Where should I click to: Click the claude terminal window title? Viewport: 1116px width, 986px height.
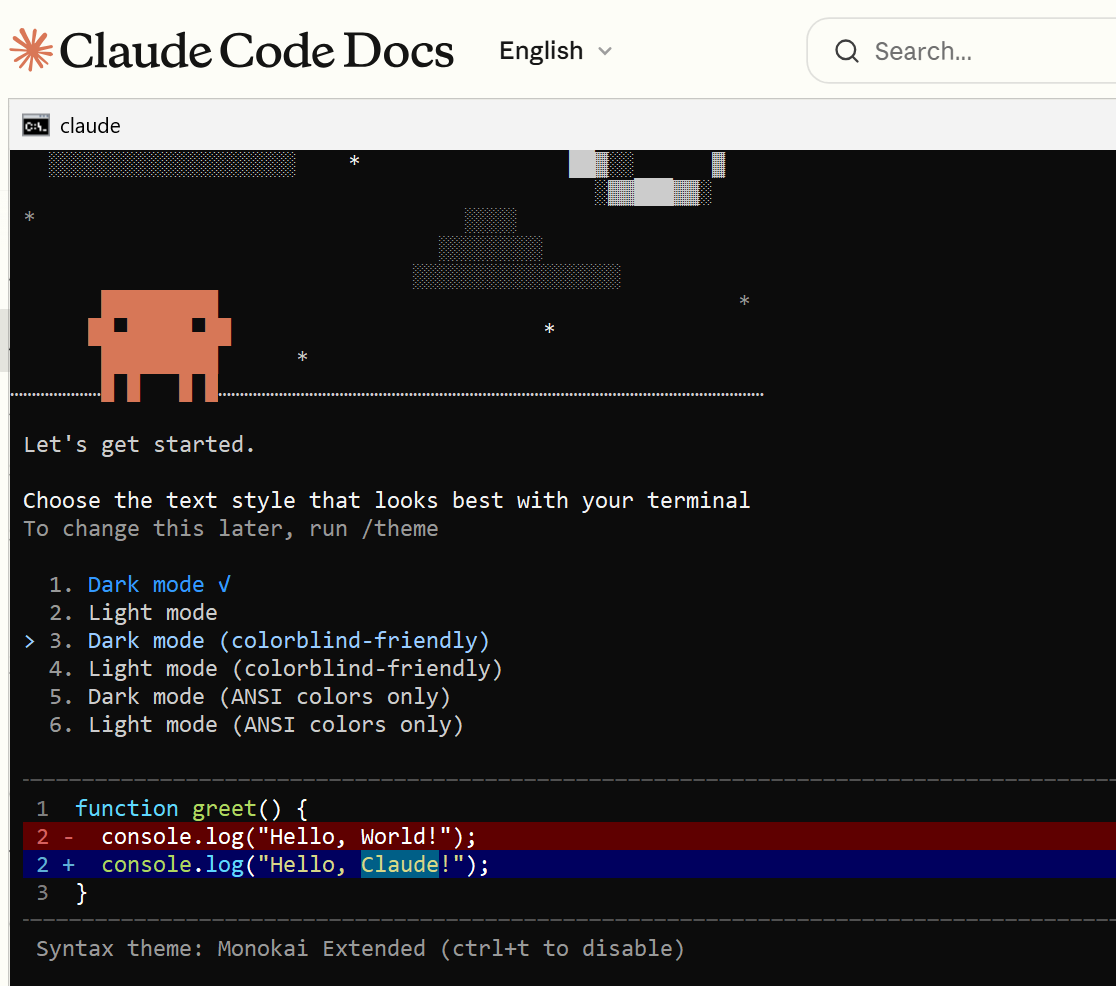pos(90,126)
